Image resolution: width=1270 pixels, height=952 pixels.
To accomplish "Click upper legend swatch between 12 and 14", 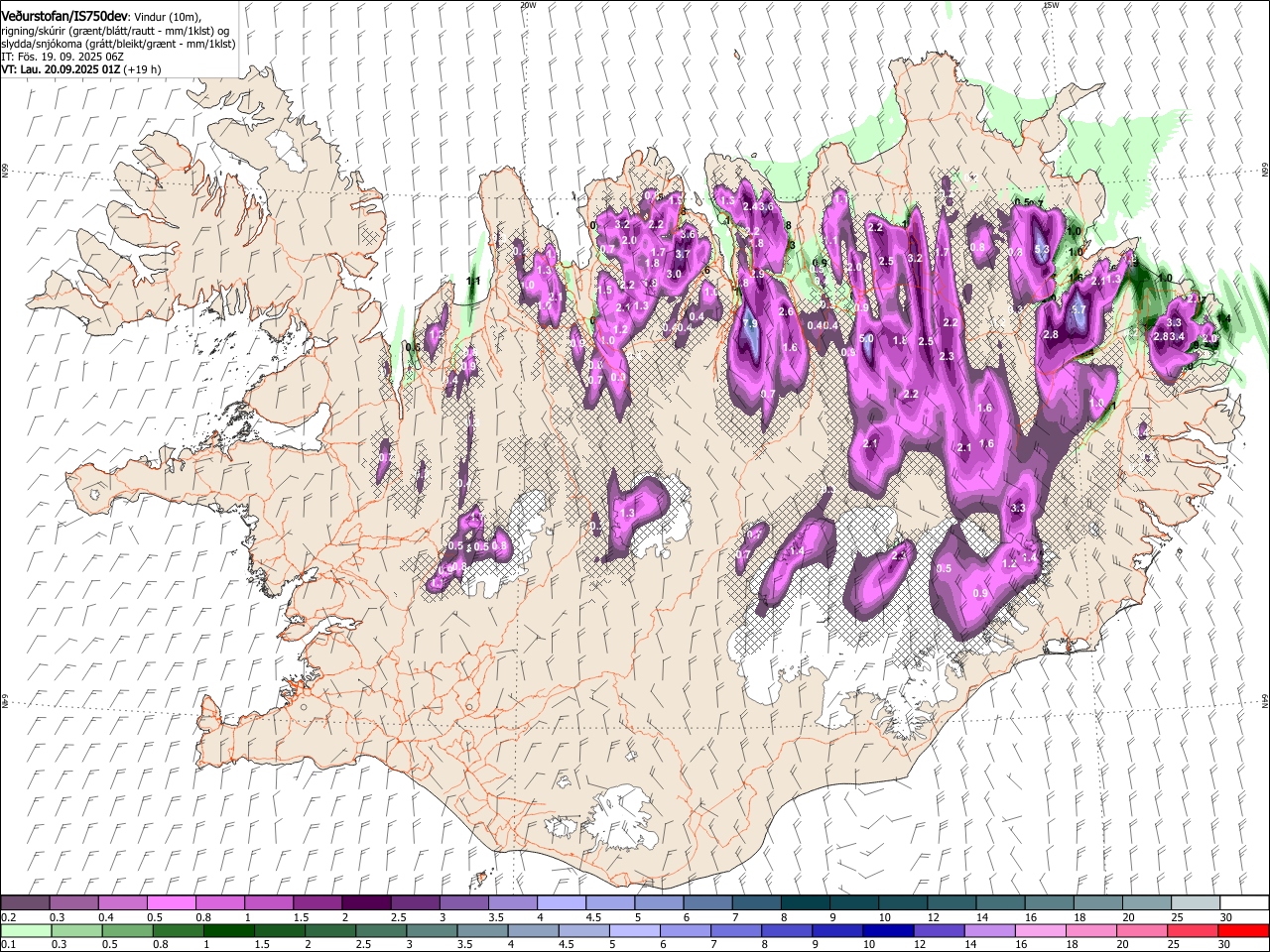I will click(x=951, y=903).
